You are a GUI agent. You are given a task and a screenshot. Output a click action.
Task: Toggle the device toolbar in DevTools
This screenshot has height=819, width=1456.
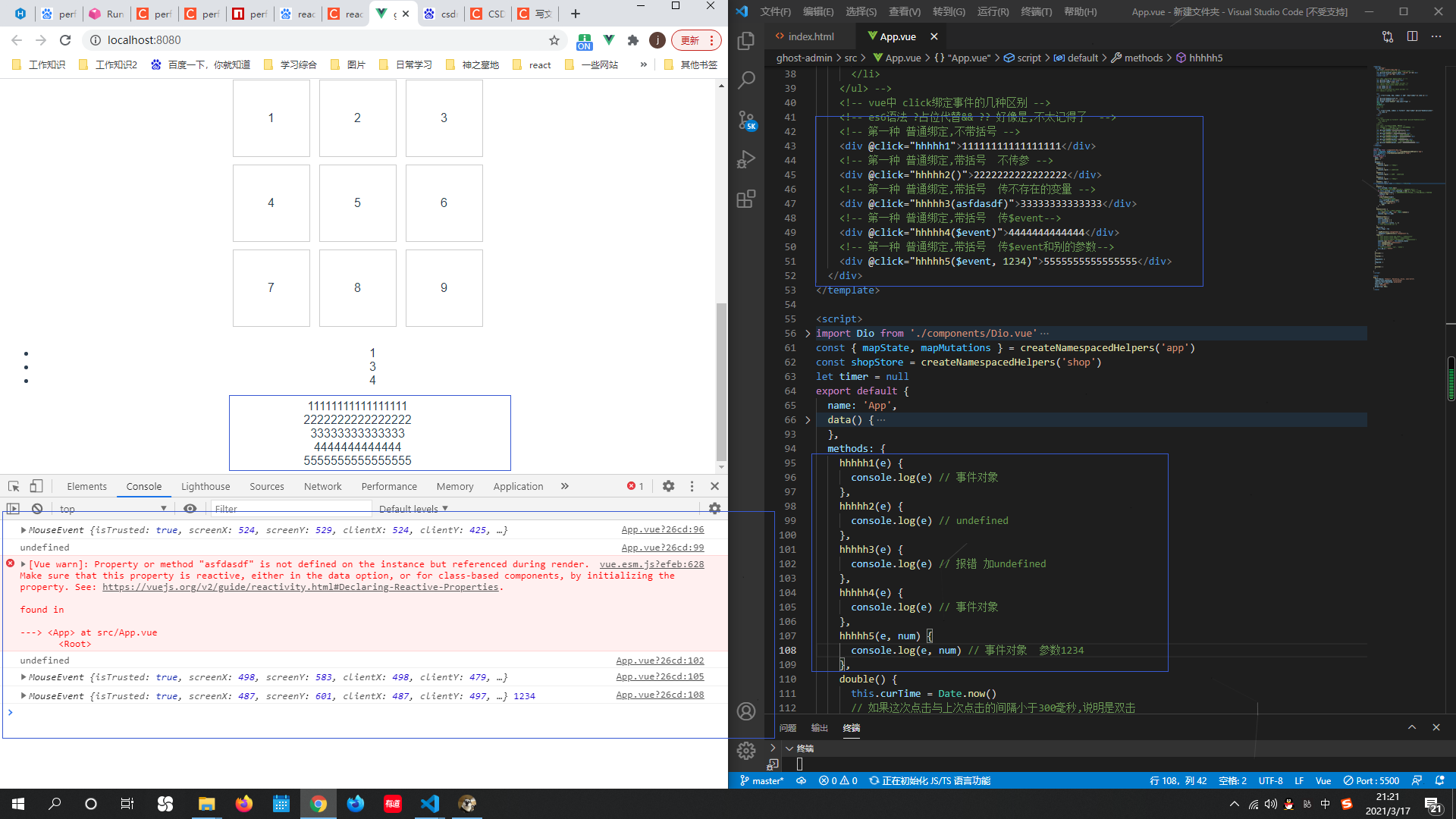click(36, 486)
